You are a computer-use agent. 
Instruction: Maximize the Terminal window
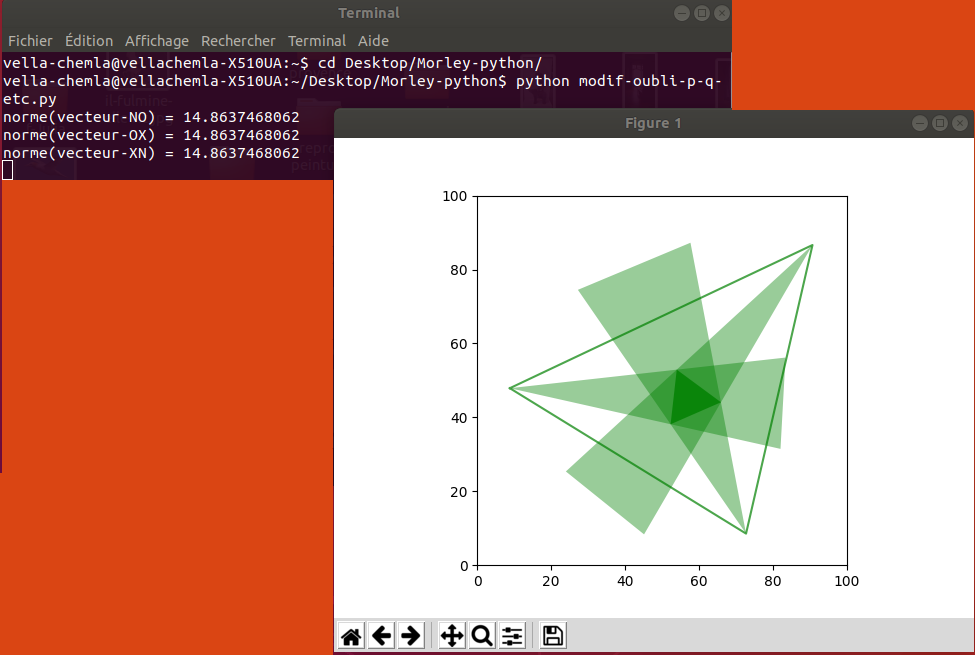702,13
